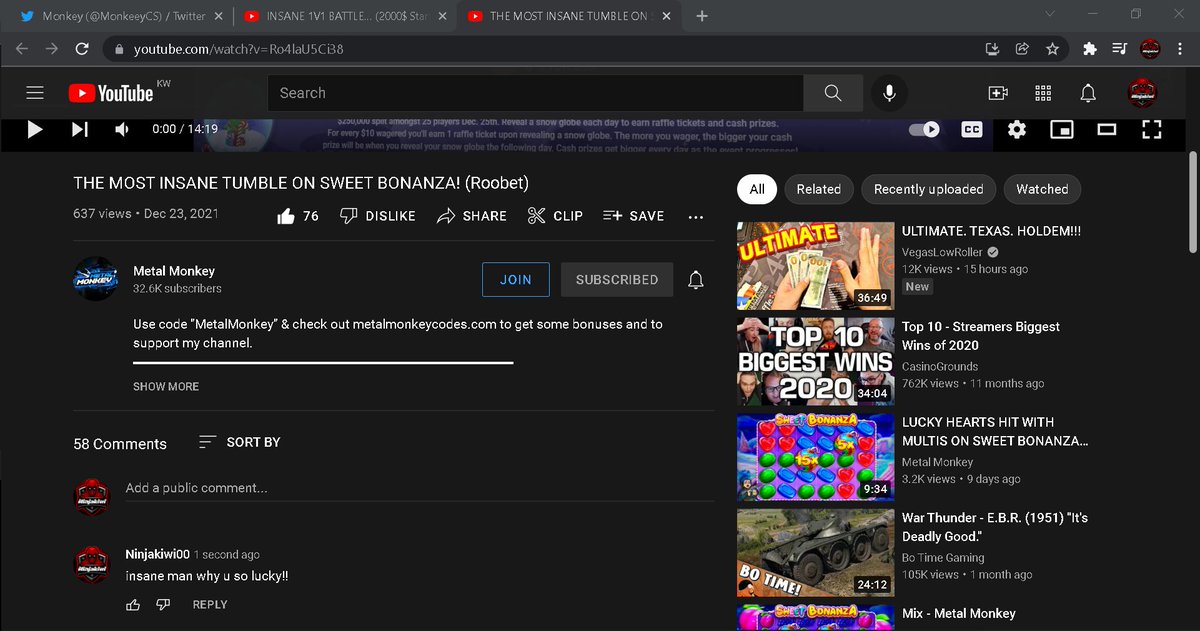Screen dimensions: 1200x631
Task: Select the All filter chip
Action: [757, 189]
